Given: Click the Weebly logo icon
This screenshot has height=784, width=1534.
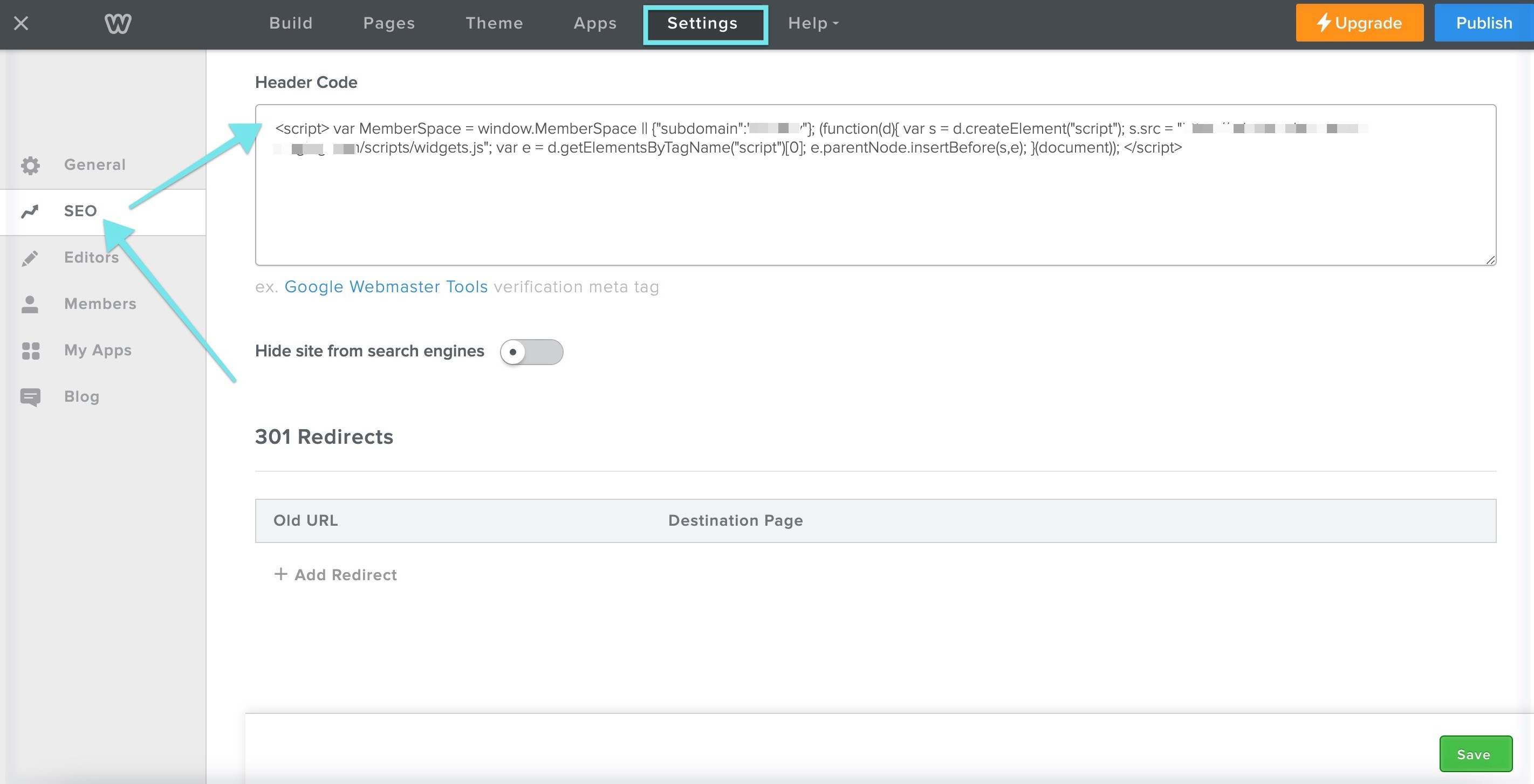Looking at the screenshot, I should coord(117,23).
